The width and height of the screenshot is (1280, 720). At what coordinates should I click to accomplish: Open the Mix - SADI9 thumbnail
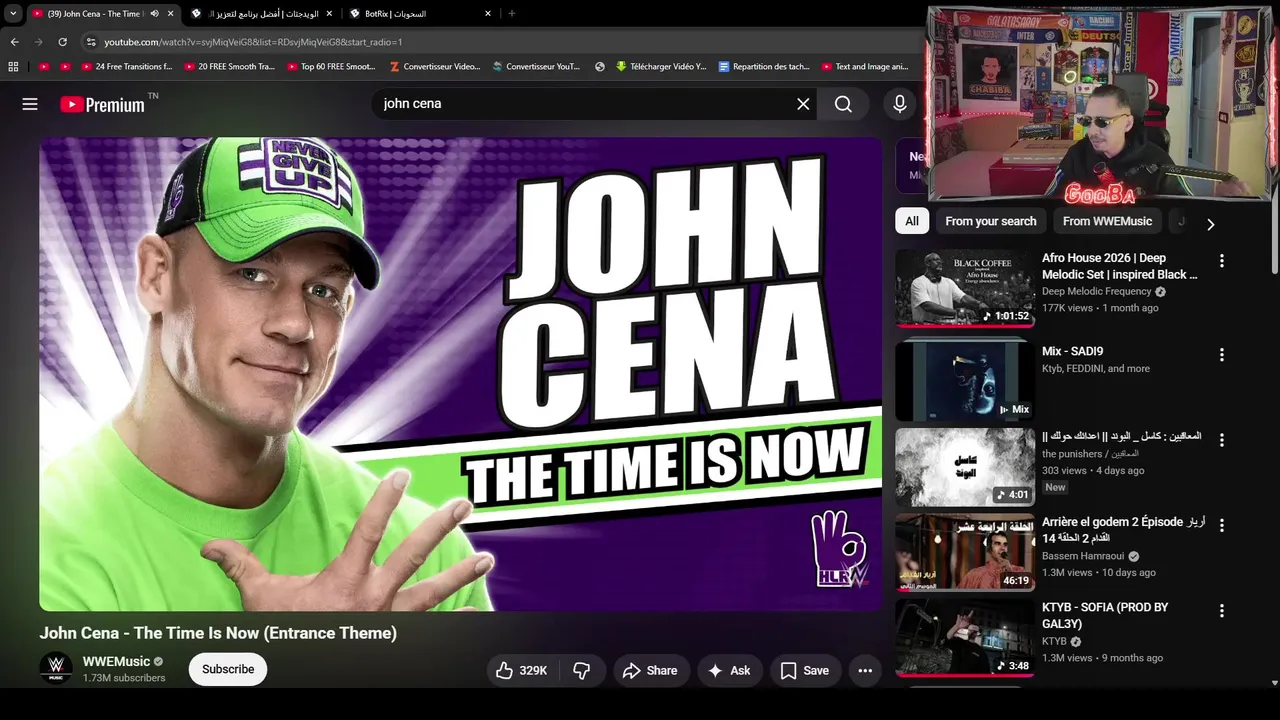coord(965,380)
